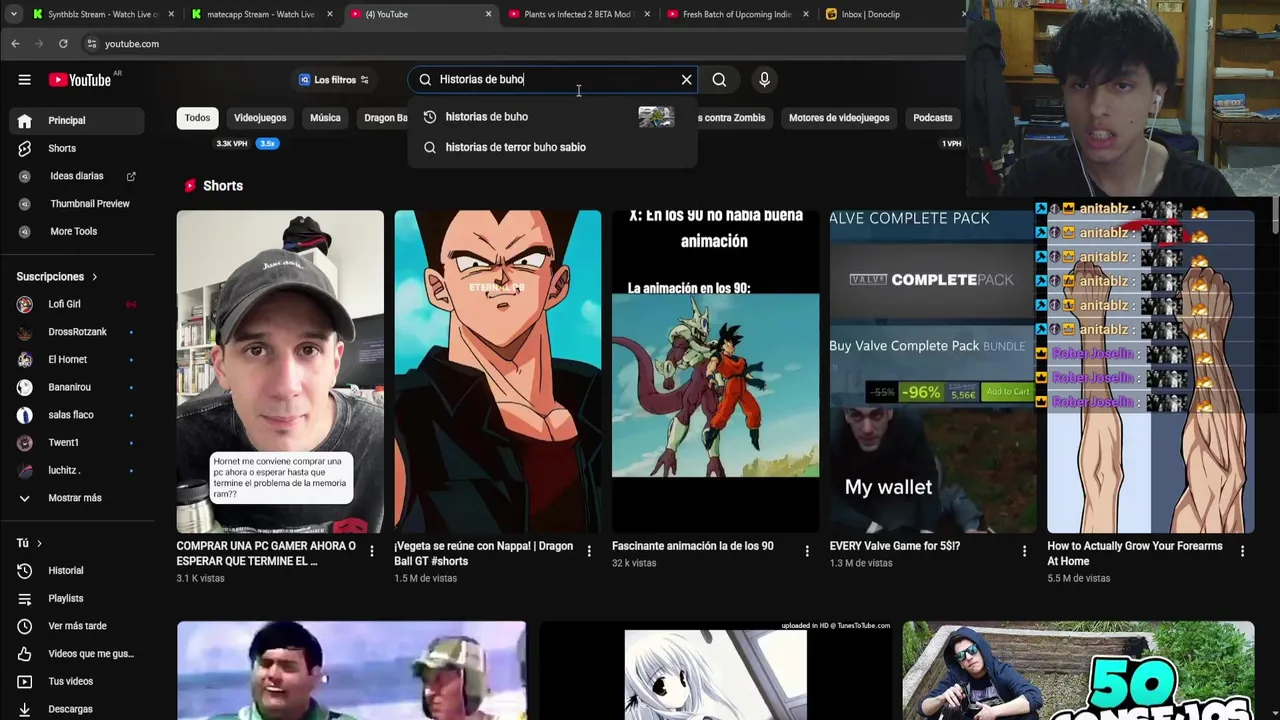This screenshot has height=720, width=1280.
Task: Open Thumbnail Preview sidebar item
Action: click(x=77, y=204)
